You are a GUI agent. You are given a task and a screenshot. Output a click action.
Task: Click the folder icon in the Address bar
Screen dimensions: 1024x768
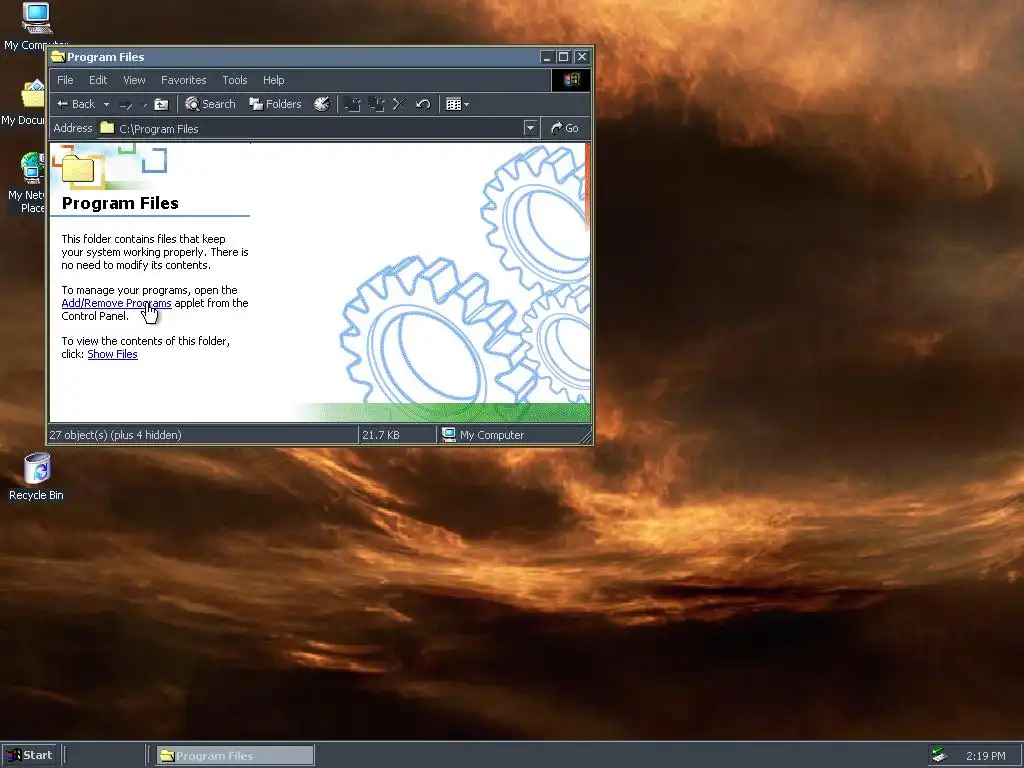coord(107,128)
